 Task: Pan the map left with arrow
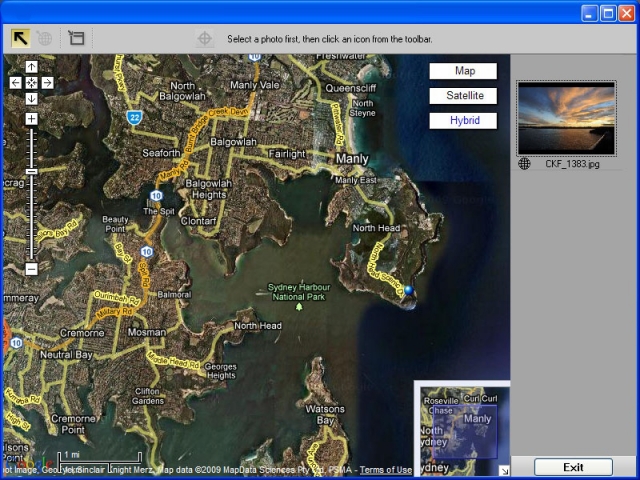[16, 83]
